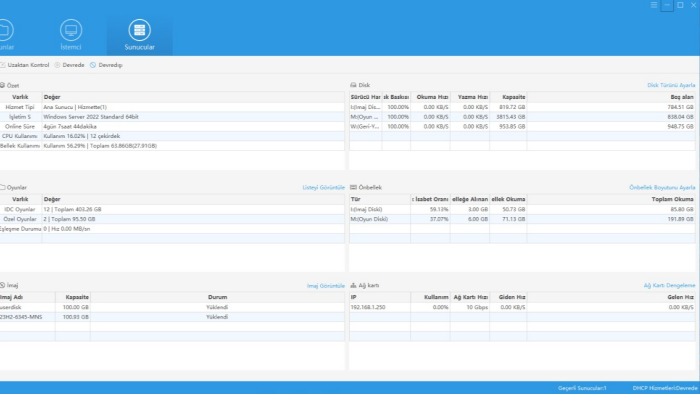Switch to the İstemci tab
Image resolution: width=700 pixels, height=394 pixels.
[x=71, y=36]
